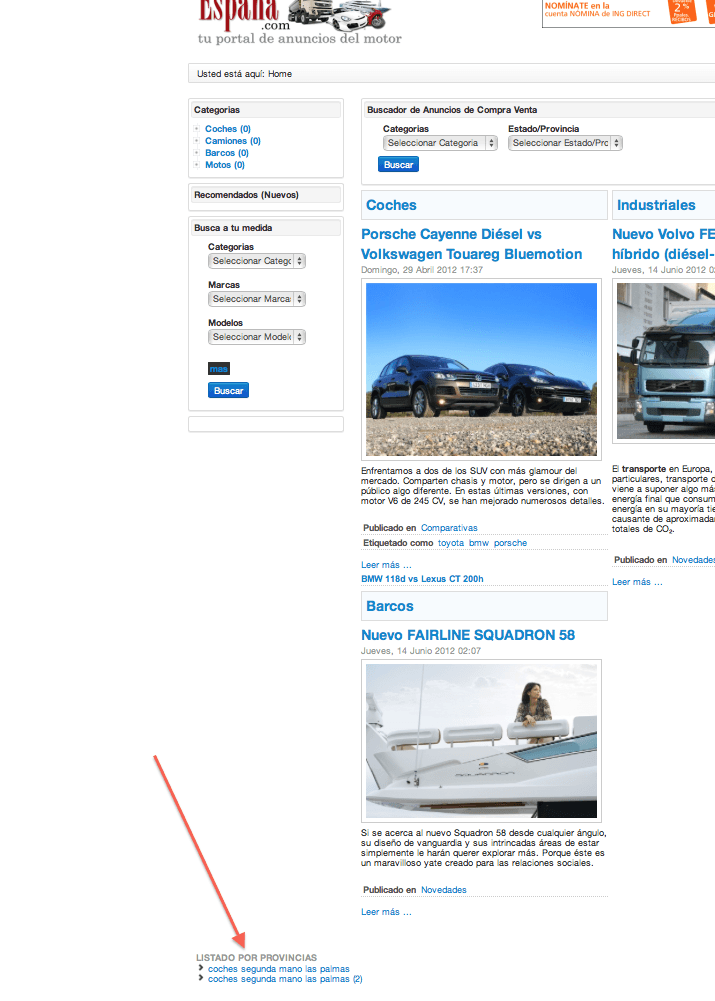715x1001 pixels.
Task: Click the ING Direct Nómina banner ad
Action: [x=628, y=13]
